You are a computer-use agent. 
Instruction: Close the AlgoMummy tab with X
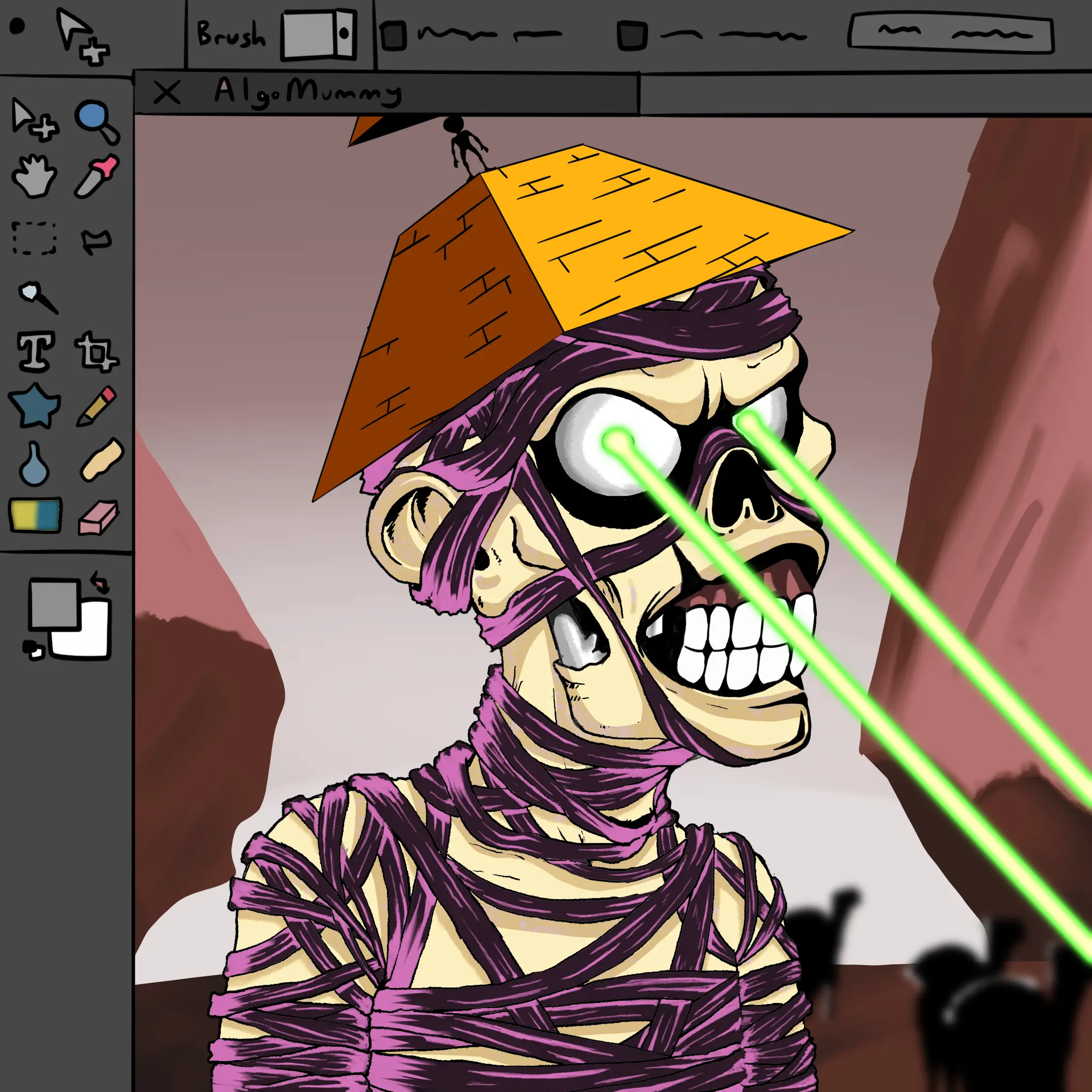tap(167, 92)
